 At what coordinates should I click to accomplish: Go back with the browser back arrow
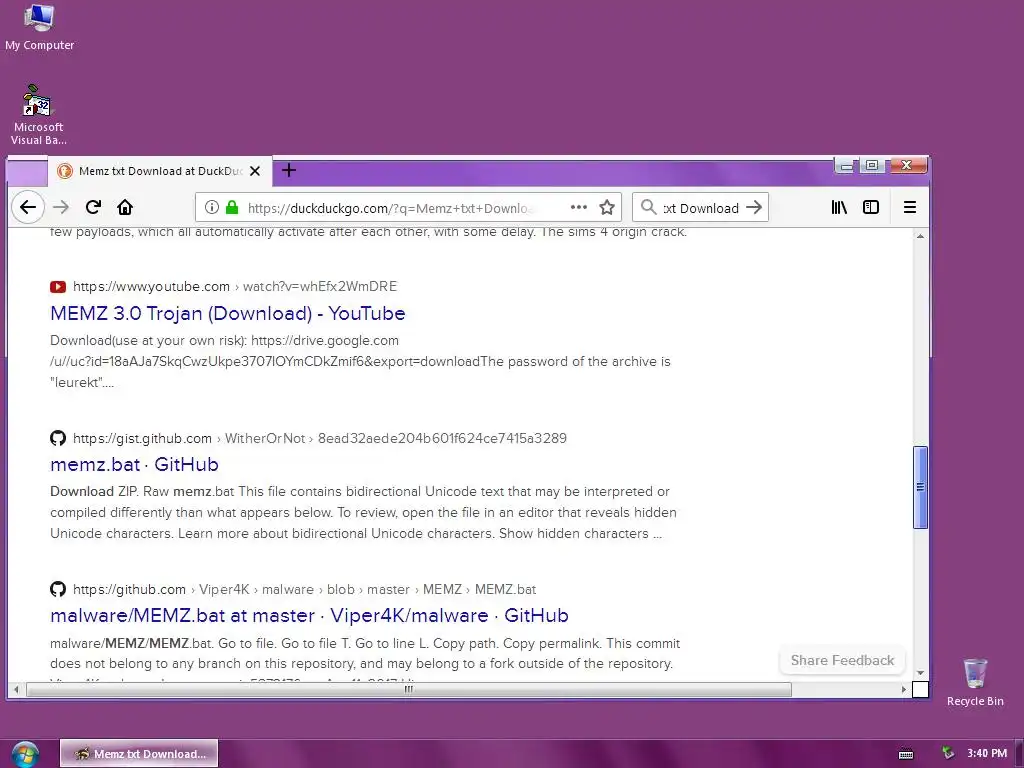click(x=27, y=208)
